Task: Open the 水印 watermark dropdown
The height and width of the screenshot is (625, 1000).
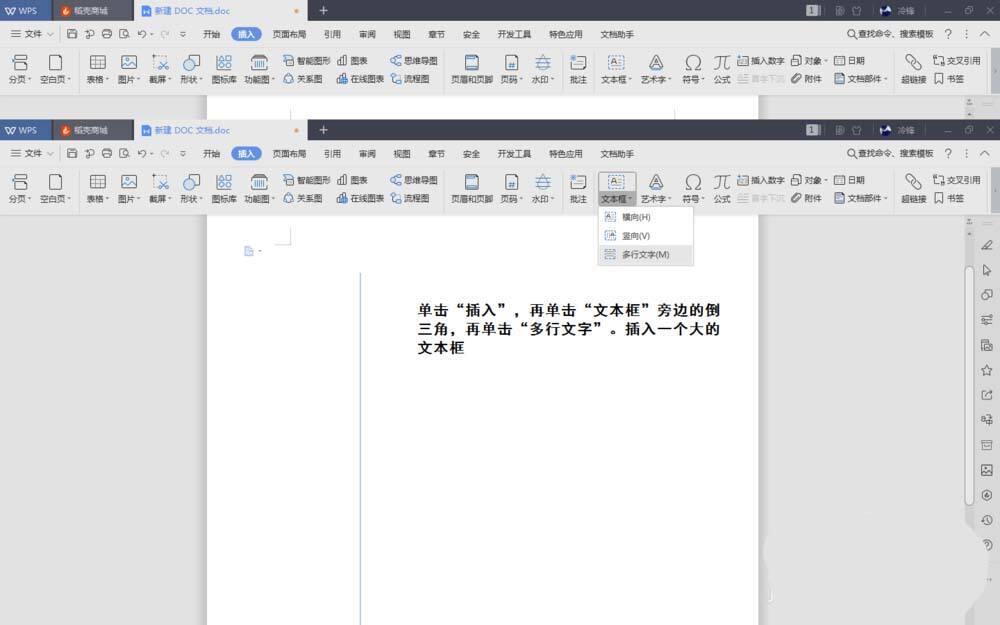Action: coord(542,187)
